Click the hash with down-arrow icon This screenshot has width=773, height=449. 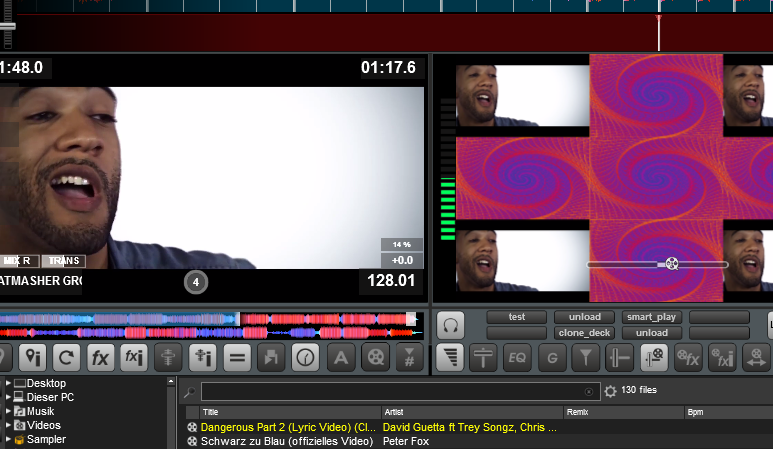coord(410,357)
